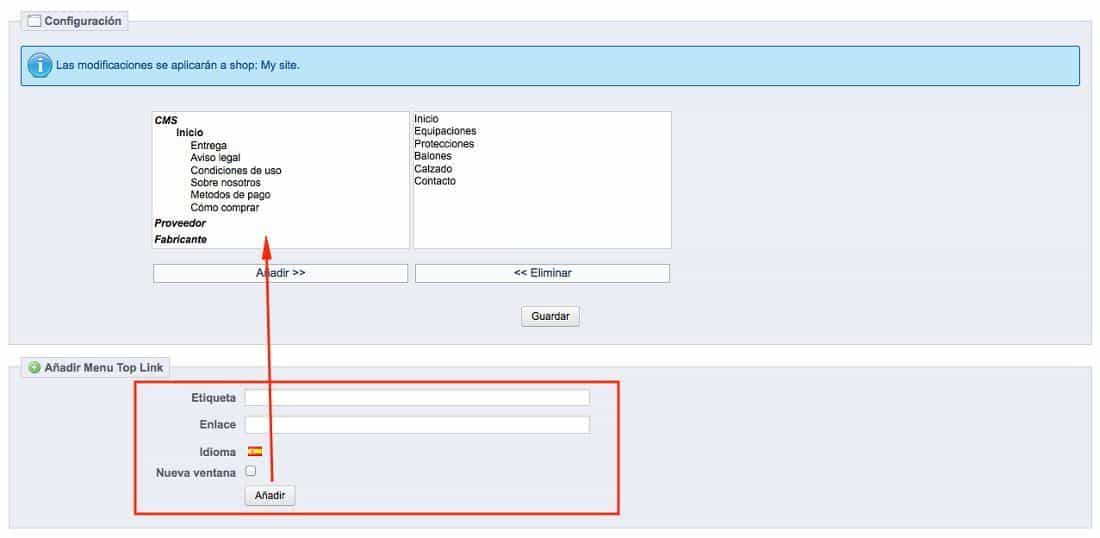Select the Proveedor group
The height and width of the screenshot is (538, 1100).
click(180, 223)
